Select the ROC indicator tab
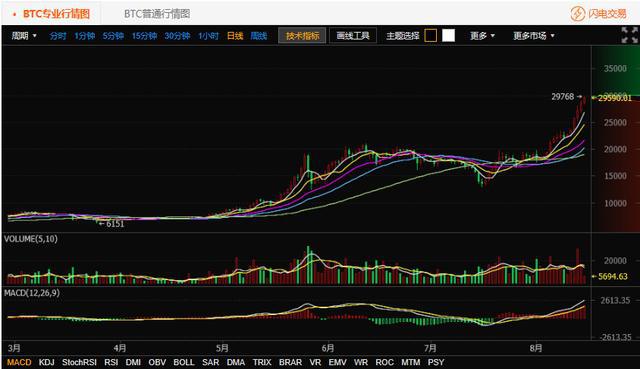Image resolution: width=640 pixels, height=369 pixels. point(384,362)
